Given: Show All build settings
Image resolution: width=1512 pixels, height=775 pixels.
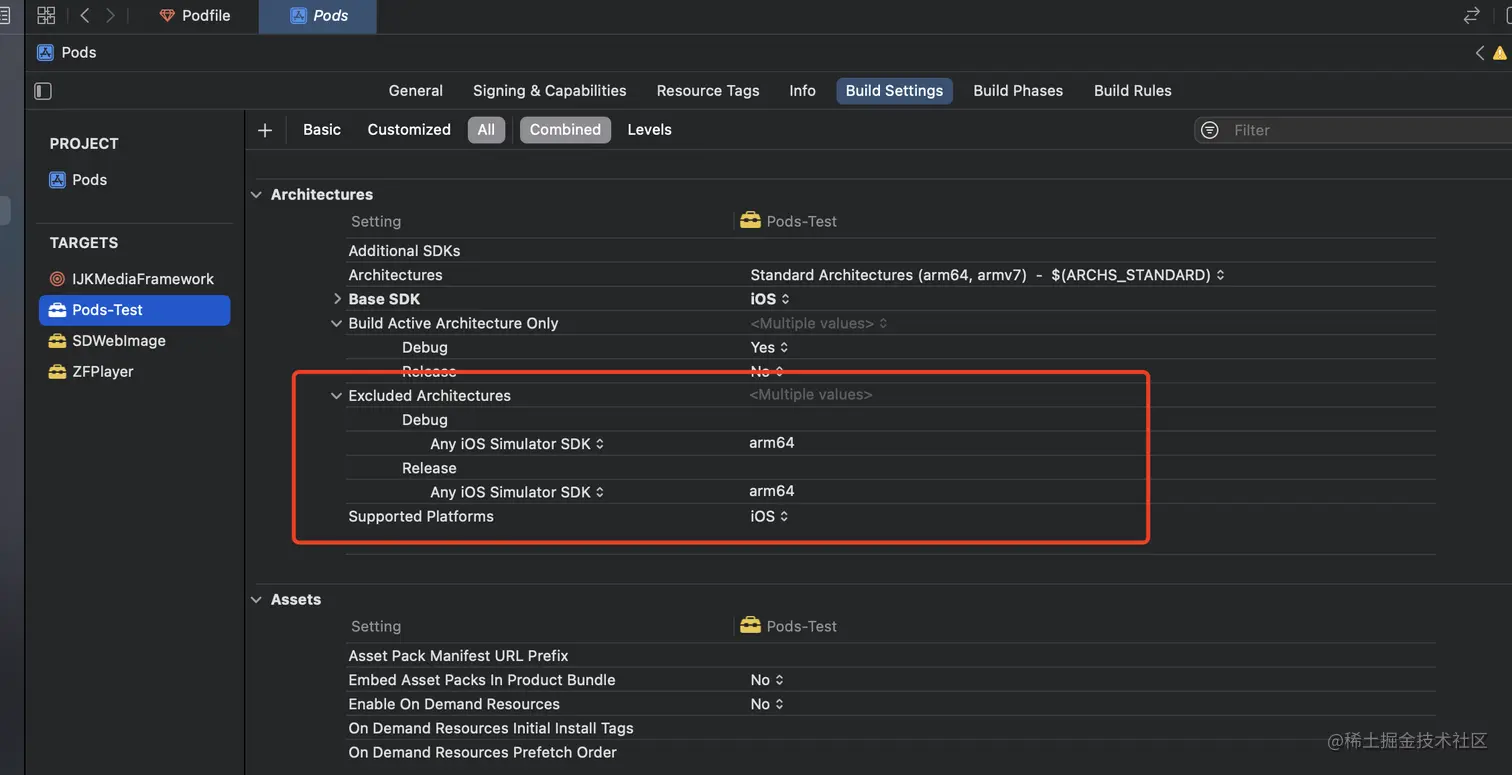Looking at the screenshot, I should (486, 130).
